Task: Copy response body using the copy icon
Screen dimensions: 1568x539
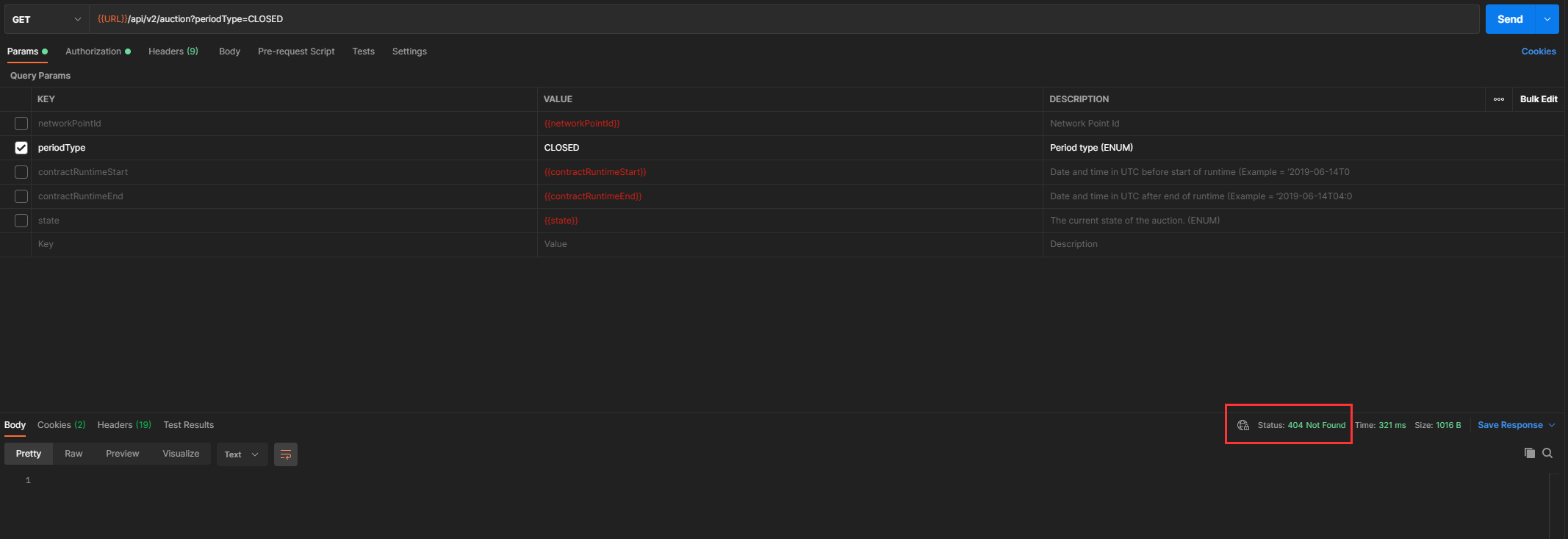Action: click(x=1529, y=453)
